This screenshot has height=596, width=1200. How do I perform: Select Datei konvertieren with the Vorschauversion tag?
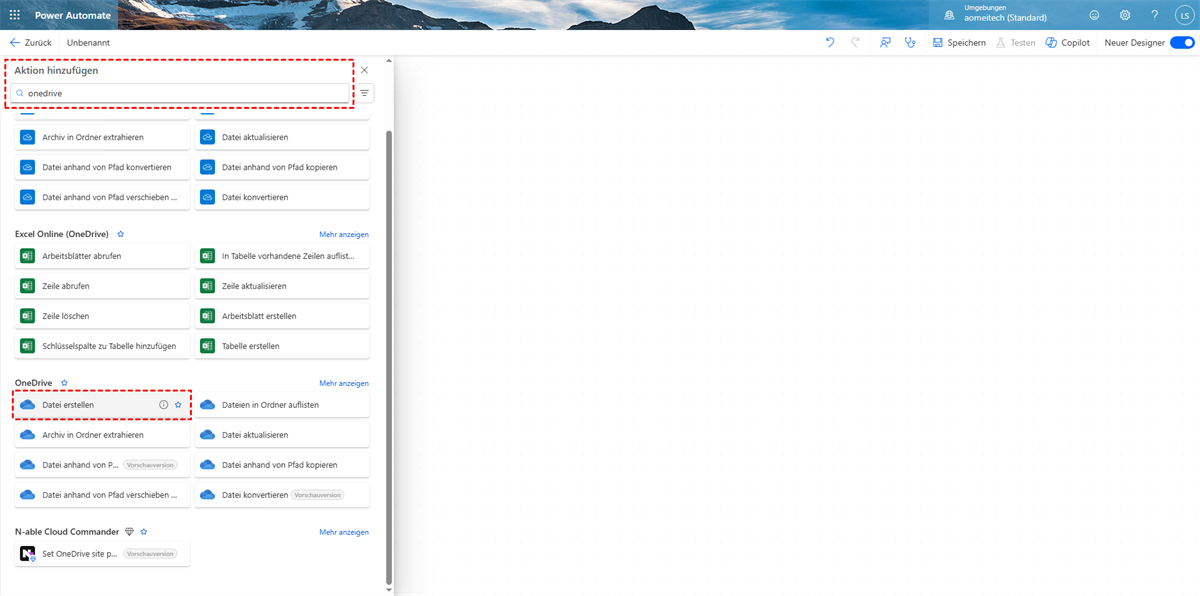[282, 495]
